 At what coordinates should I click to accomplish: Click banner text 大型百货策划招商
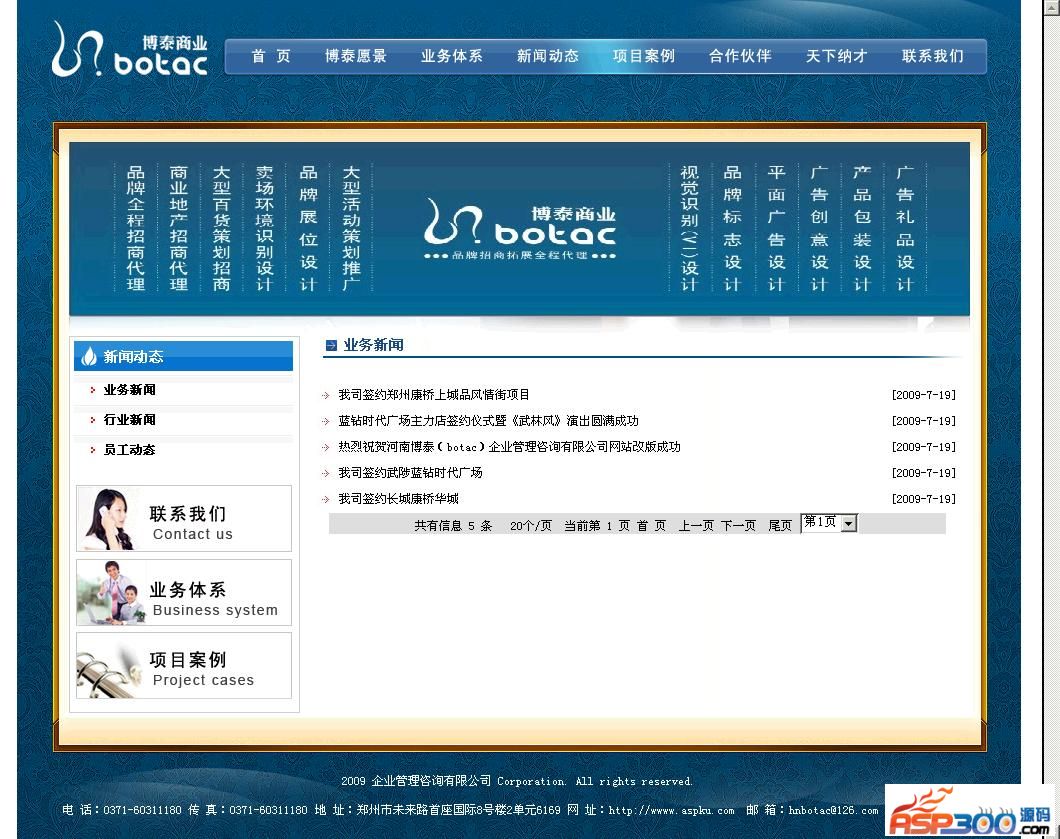[222, 228]
